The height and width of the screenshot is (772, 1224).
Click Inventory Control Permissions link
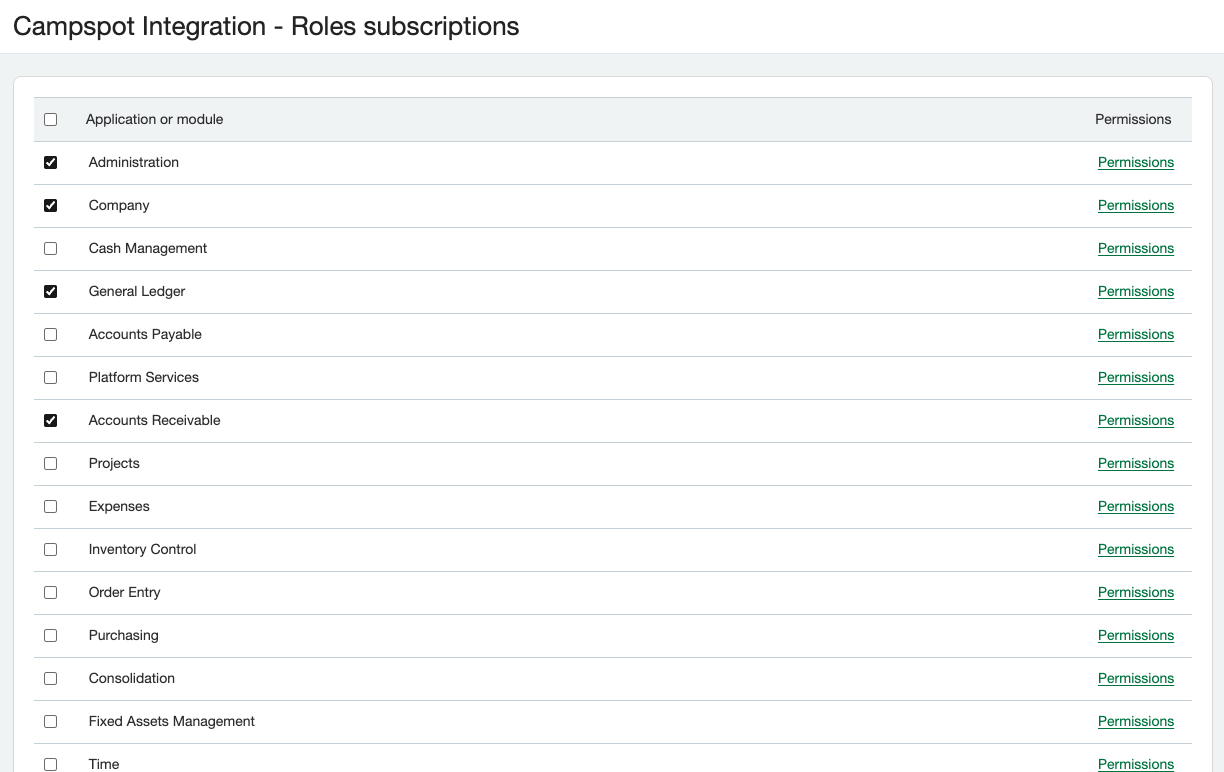[x=1136, y=549]
